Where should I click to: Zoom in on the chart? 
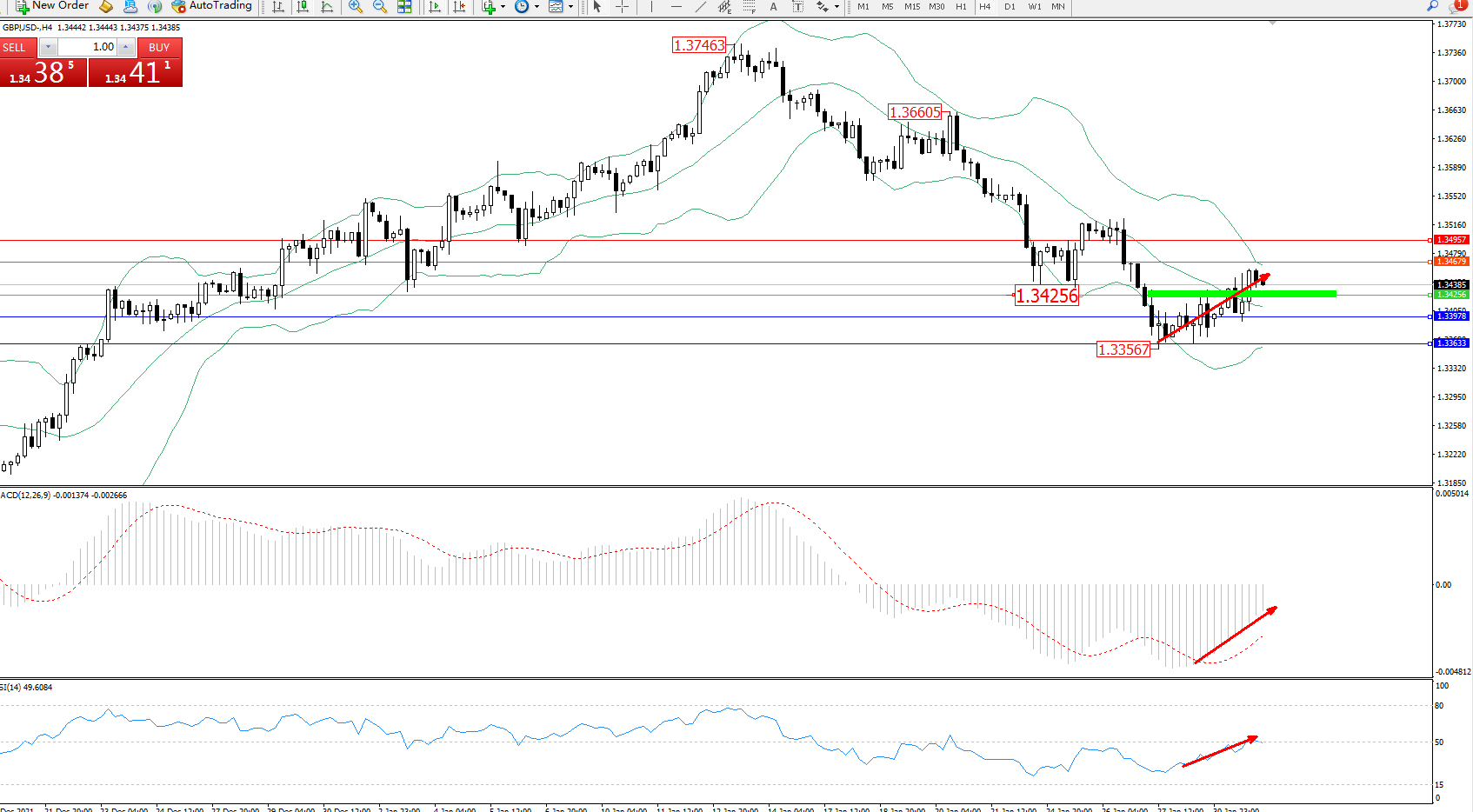355,6
